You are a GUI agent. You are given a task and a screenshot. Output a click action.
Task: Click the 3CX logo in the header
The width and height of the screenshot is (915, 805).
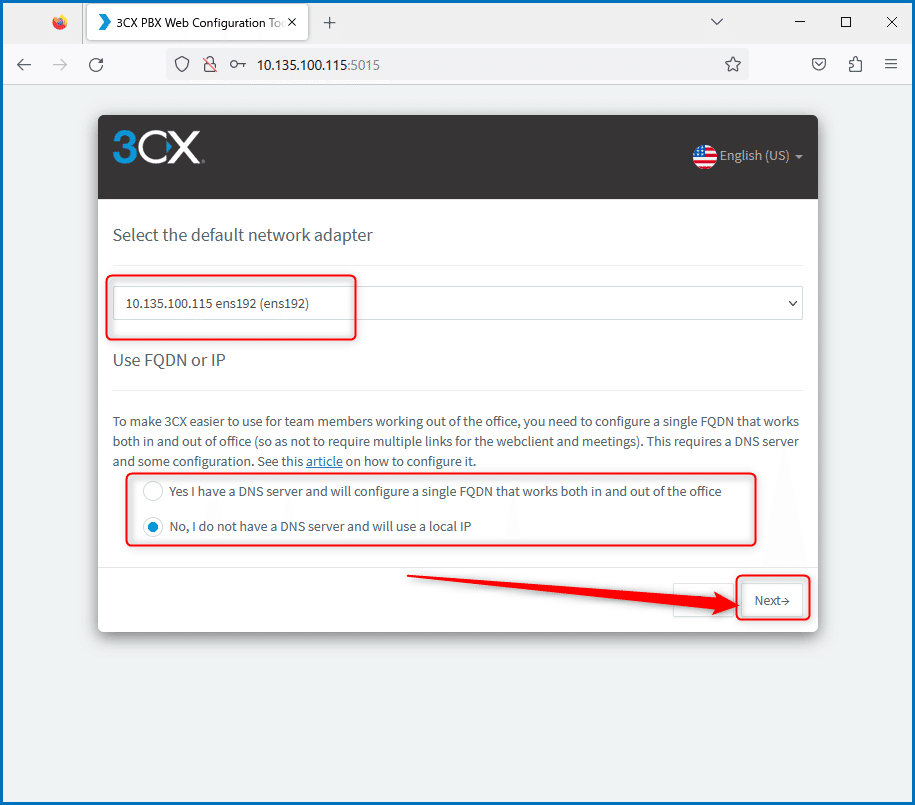coord(158,147)
